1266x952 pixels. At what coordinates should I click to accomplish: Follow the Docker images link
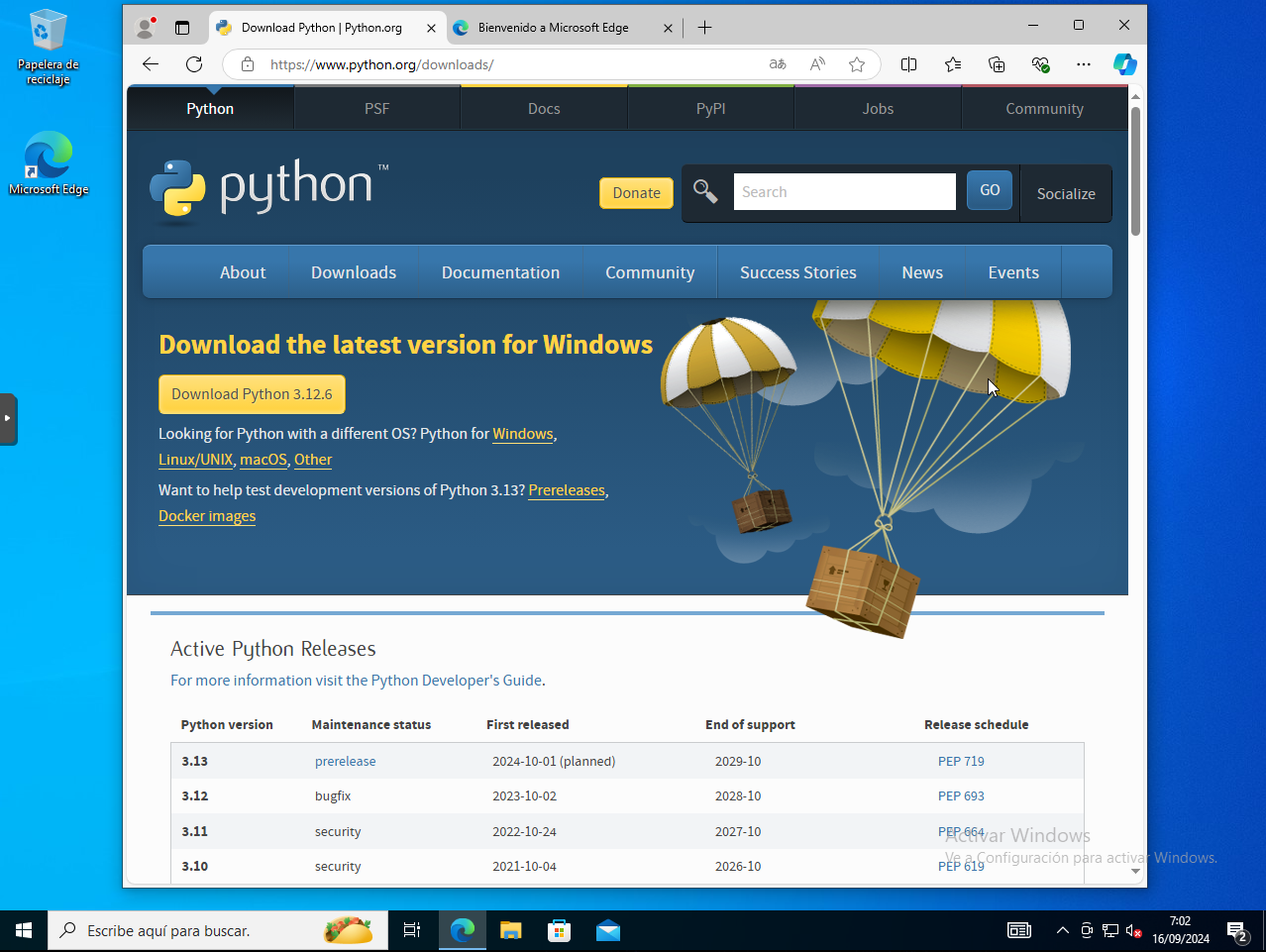point(207,516)
